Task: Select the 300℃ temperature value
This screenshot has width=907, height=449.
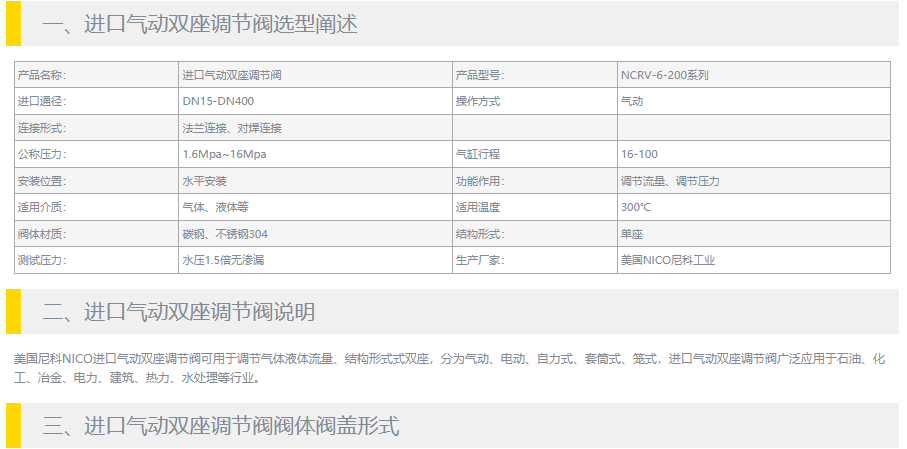Action: [636, 207]
